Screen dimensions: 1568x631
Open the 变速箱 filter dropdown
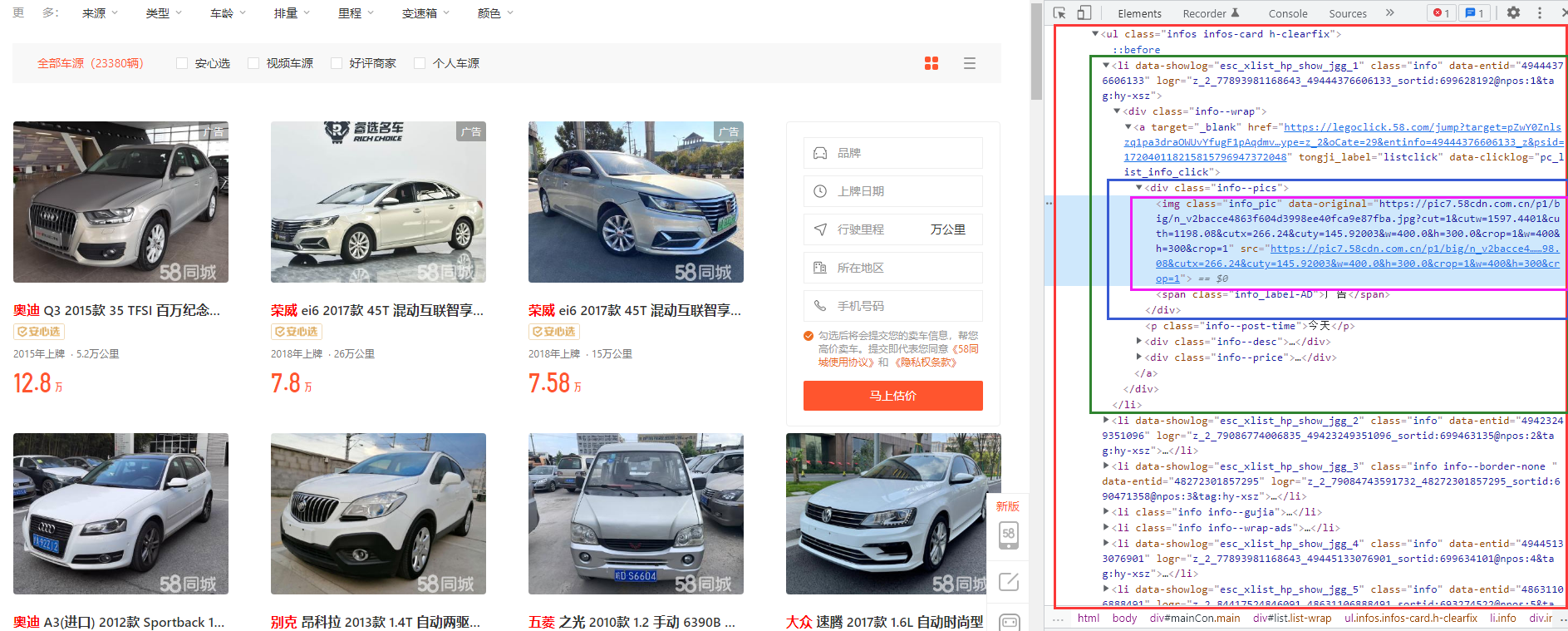point(425,13)
